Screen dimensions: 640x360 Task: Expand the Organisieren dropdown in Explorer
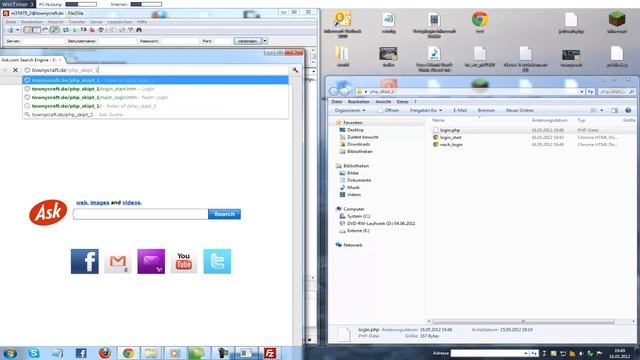pyautogui.click(x=350, y=110)
